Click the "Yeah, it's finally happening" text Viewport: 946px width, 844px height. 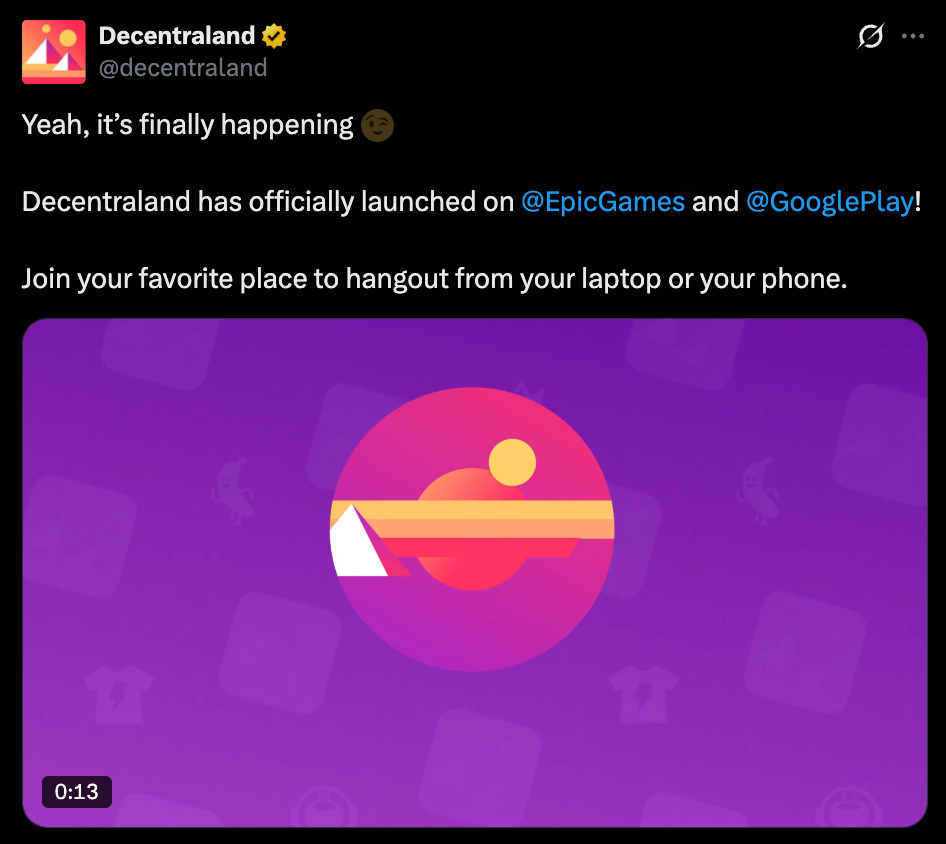point(188,125)
